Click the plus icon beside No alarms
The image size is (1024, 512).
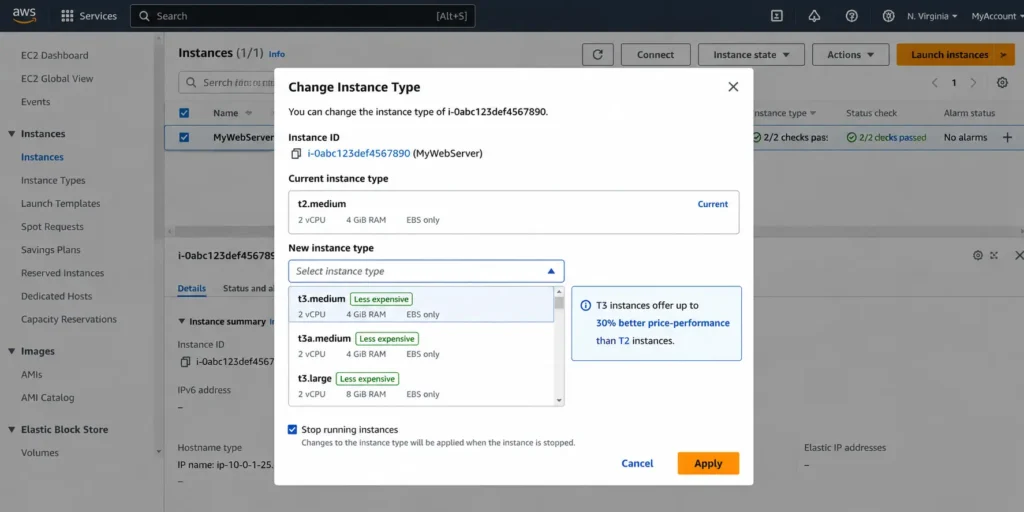pyautogui.click(x=1007, y=137)
